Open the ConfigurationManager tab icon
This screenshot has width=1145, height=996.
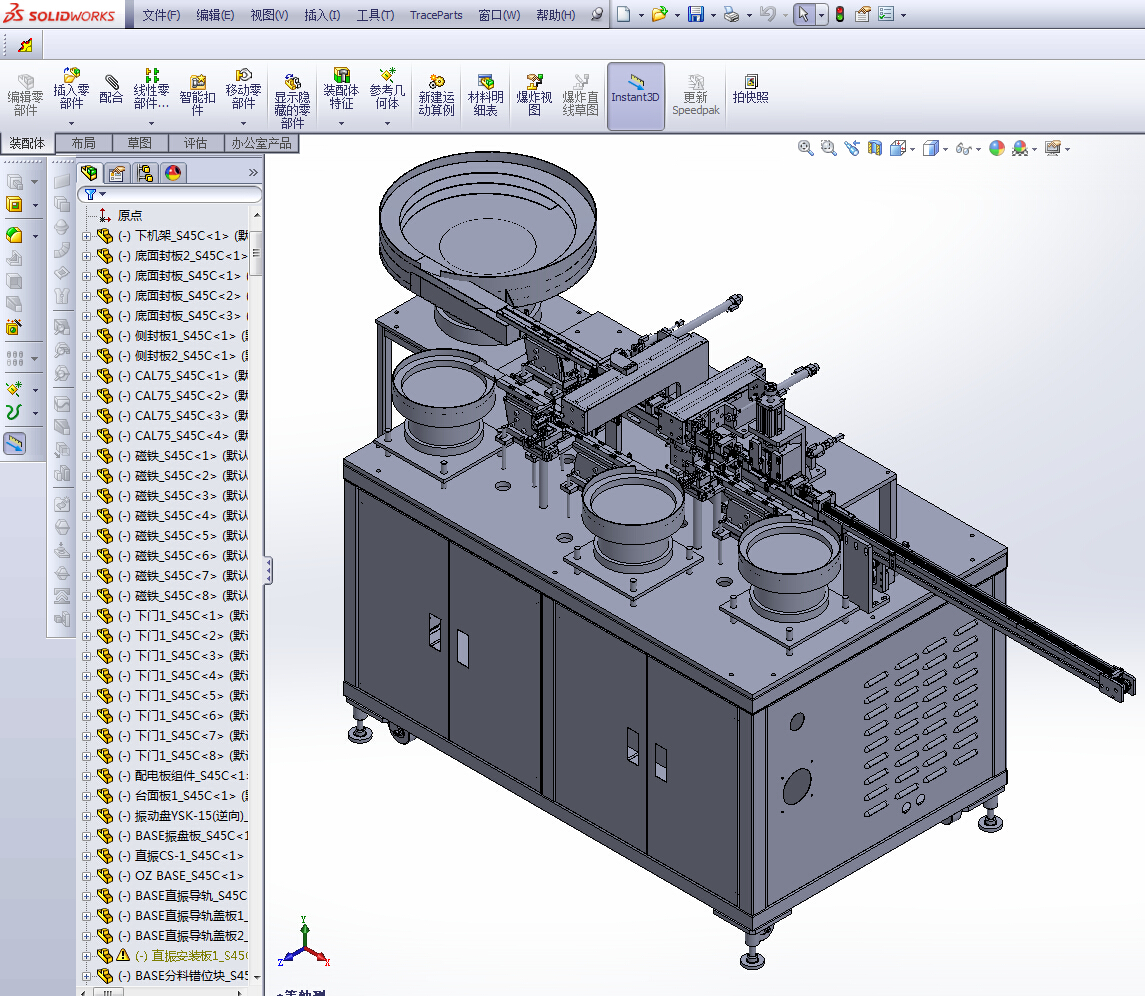(x=145, y=173)
